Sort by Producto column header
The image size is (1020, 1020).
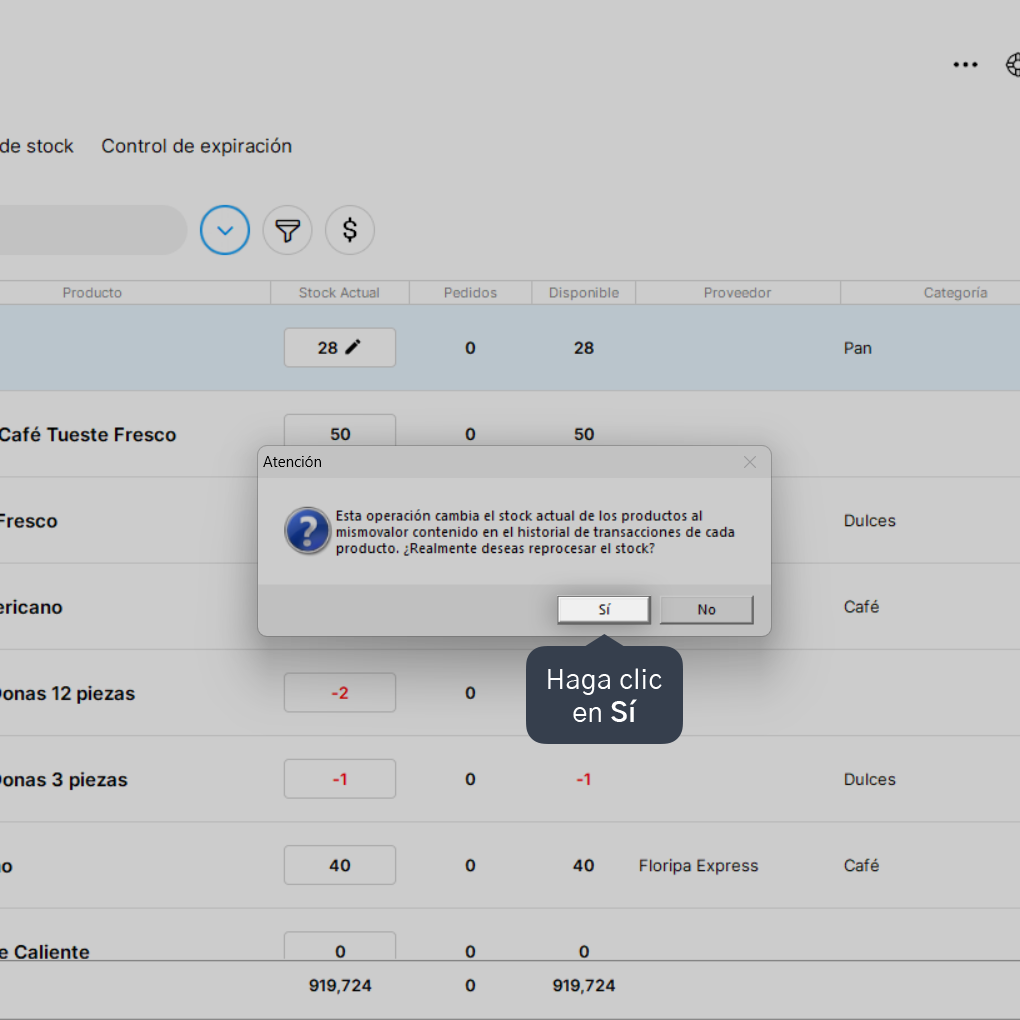click(x=92, y=293)
